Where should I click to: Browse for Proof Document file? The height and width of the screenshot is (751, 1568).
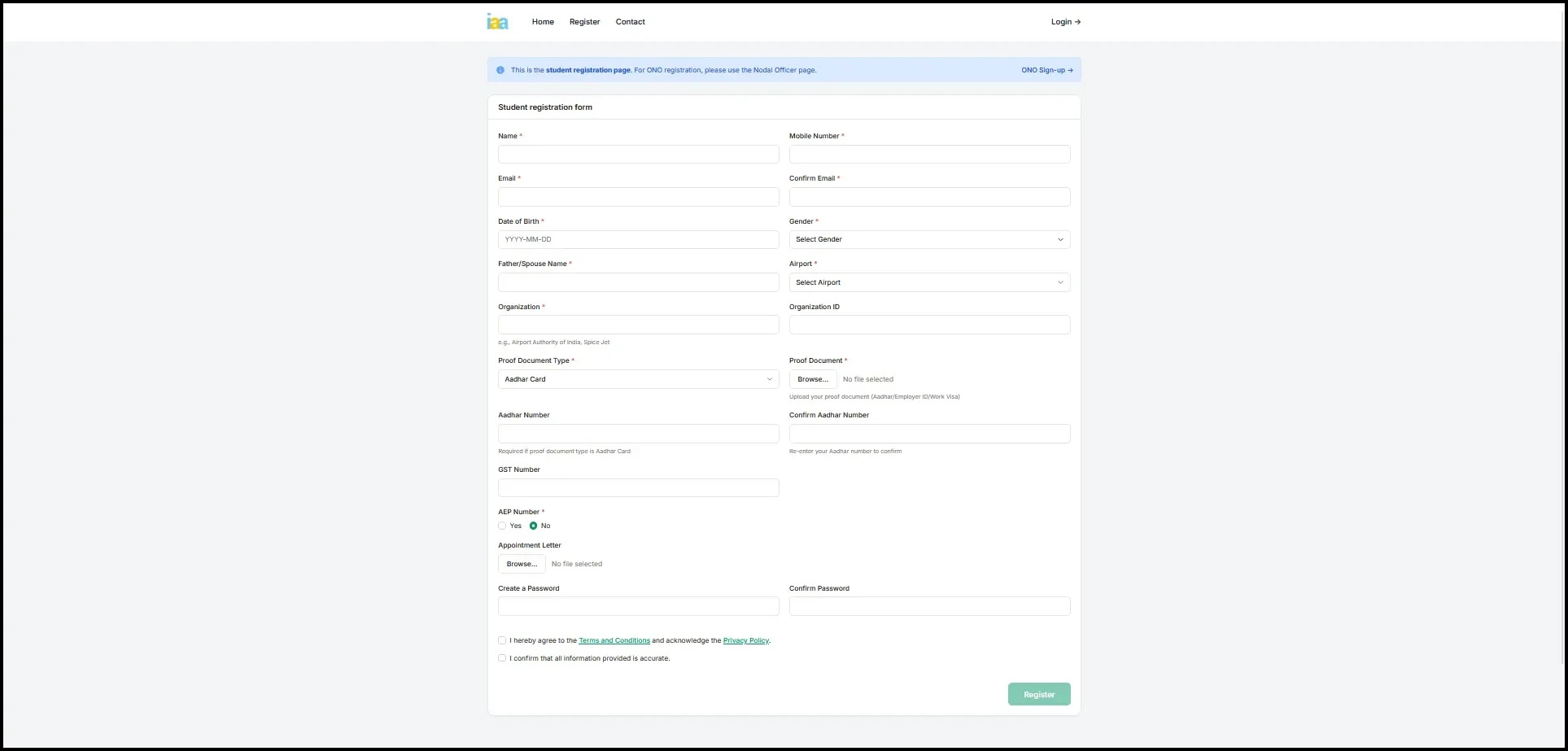tap(812, 379)
